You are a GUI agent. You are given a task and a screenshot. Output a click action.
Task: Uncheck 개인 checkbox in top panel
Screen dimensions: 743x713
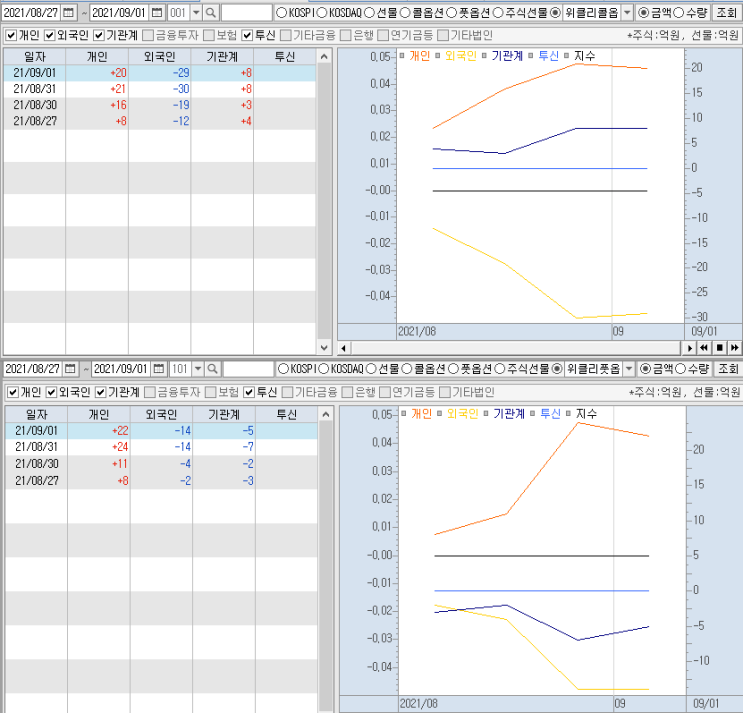[11, 35]
